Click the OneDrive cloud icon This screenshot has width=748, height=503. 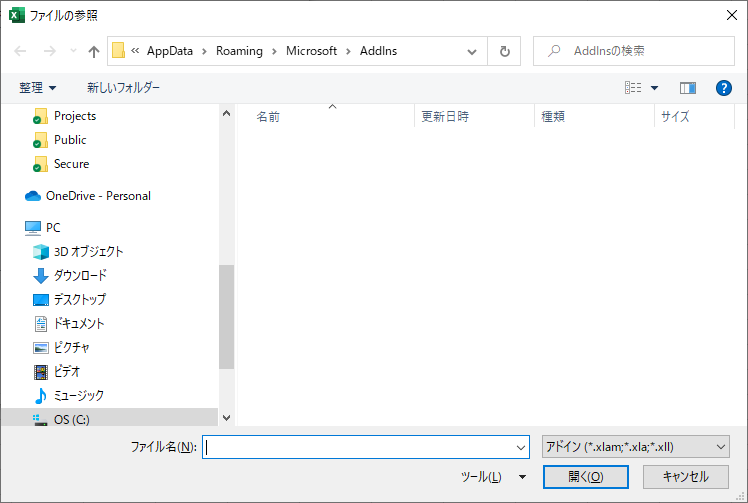click(33, 196)
